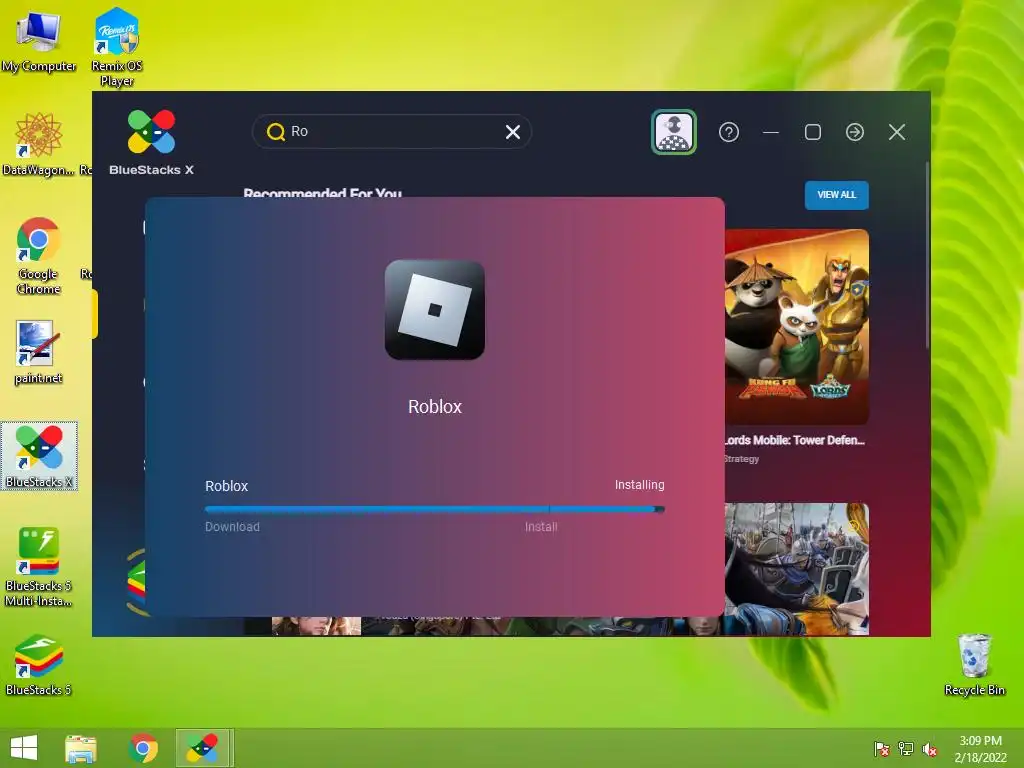The width and height of the screenshot is (1024, 768).
Task: Click the 'Lords Mobile: Tower Defen...' title
Action: [794, 440]
